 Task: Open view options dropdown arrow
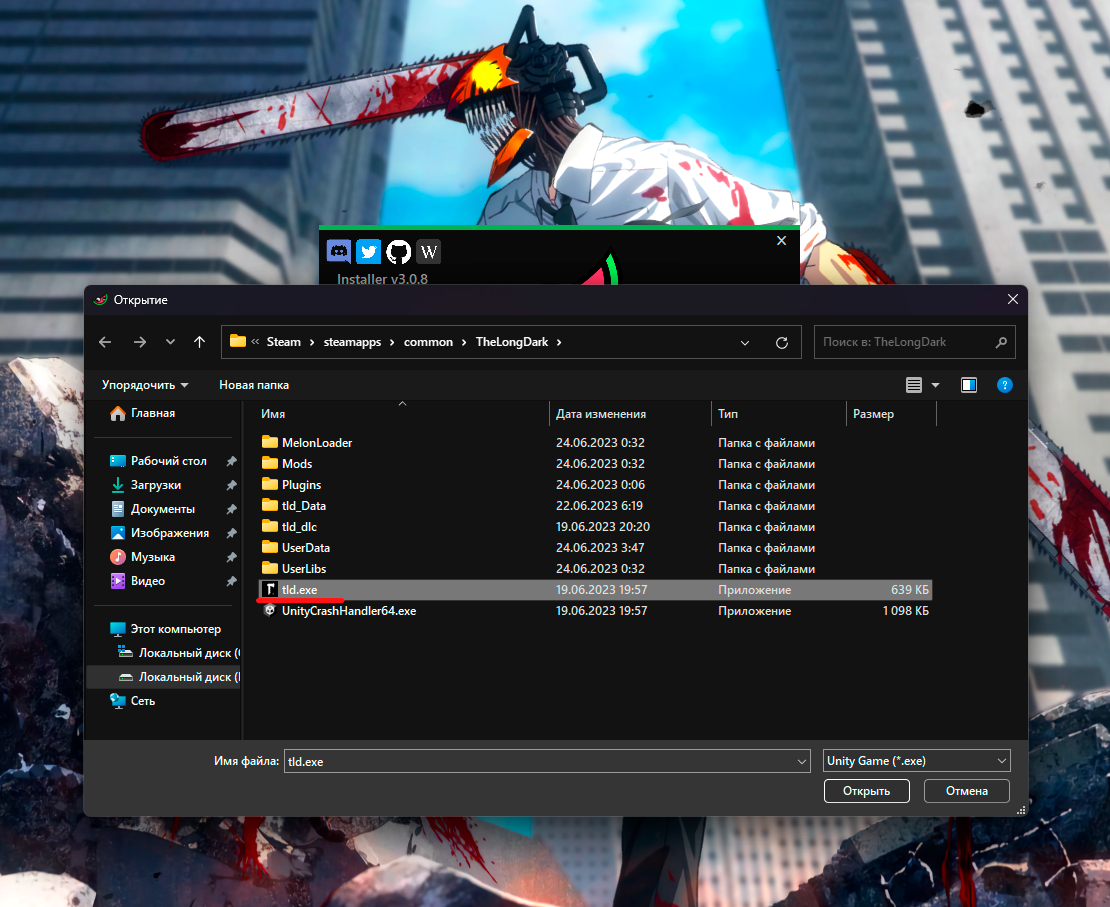point(935,385)
